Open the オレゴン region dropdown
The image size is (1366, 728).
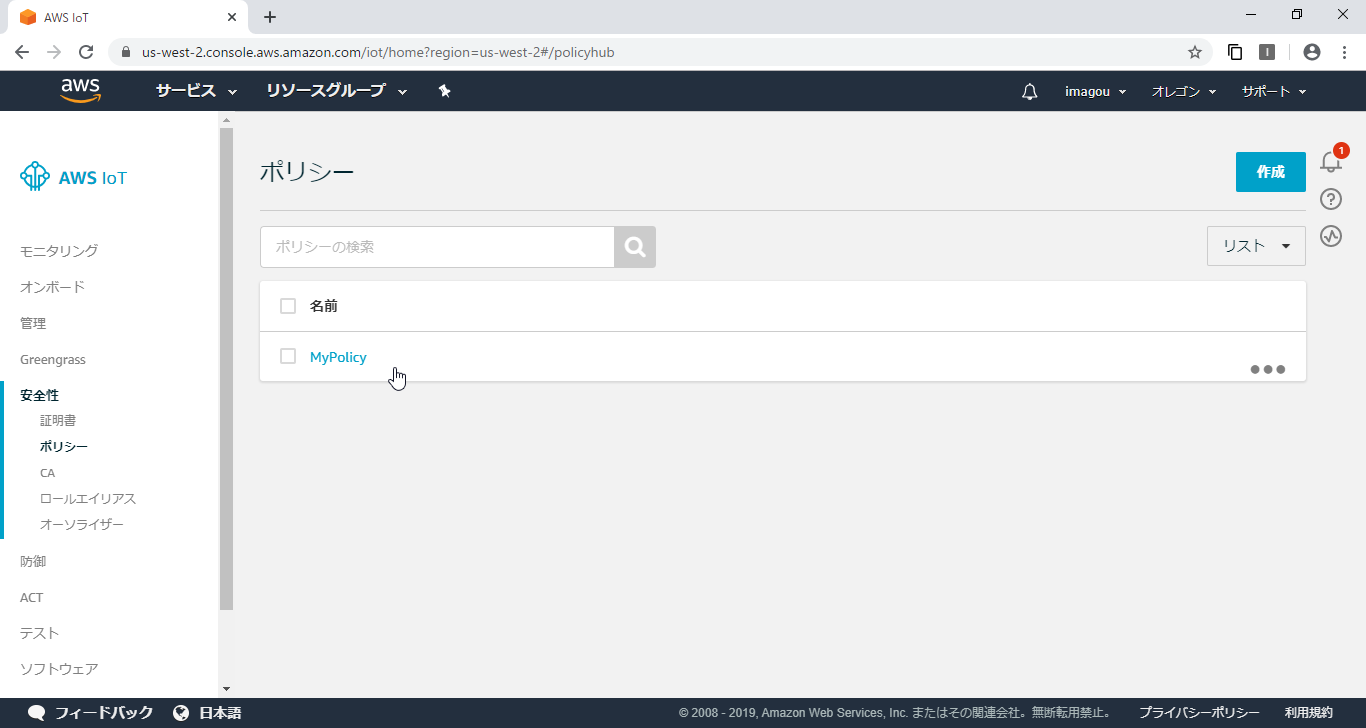pyautogui.click(x=1182, y=91)
